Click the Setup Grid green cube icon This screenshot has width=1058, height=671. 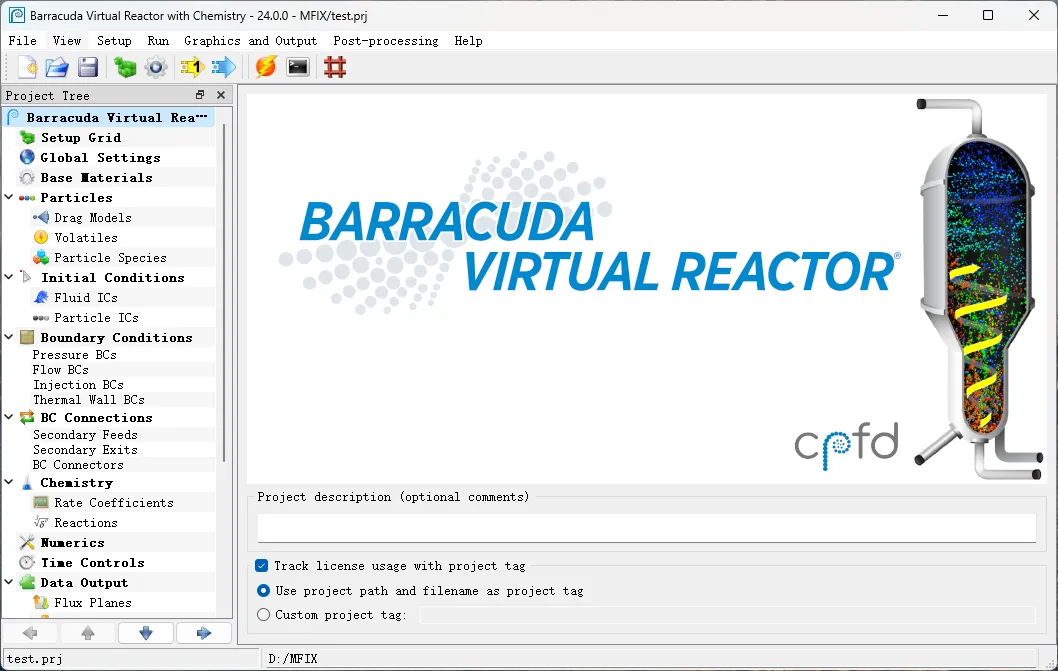[27, 137]
